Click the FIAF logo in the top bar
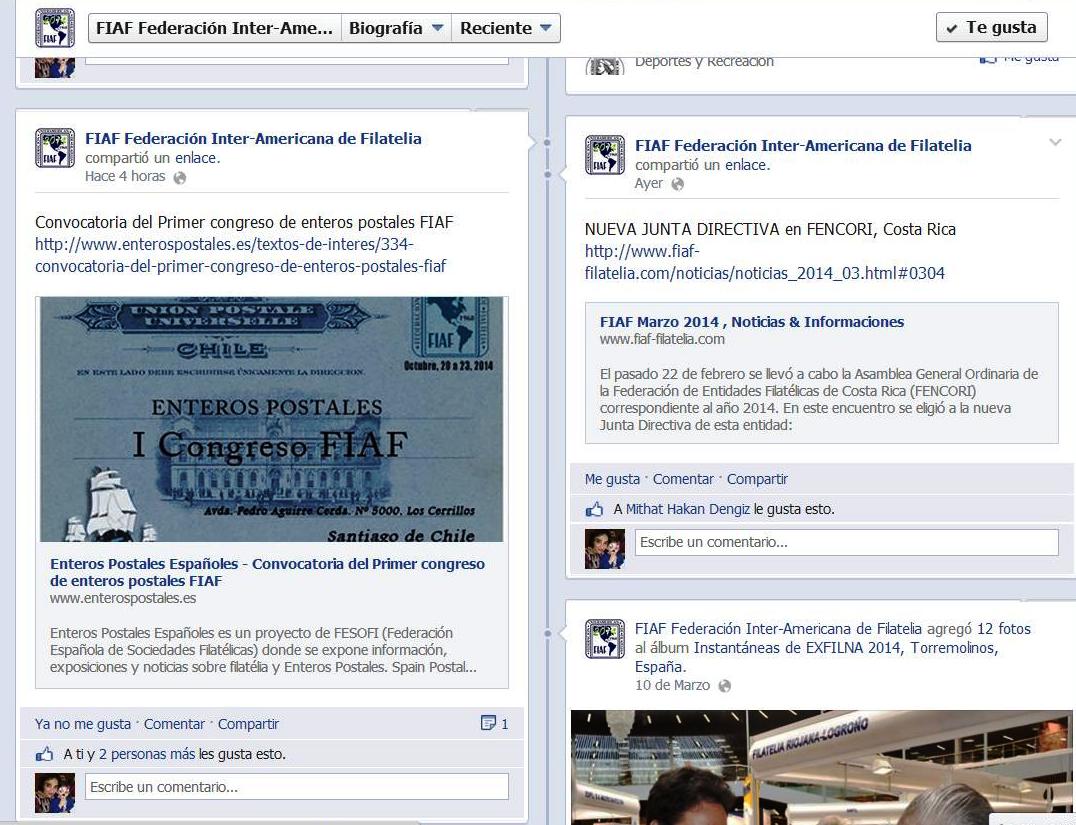Image resolution: width=1076 pixels, height=825 pixels. coord(54,26)
